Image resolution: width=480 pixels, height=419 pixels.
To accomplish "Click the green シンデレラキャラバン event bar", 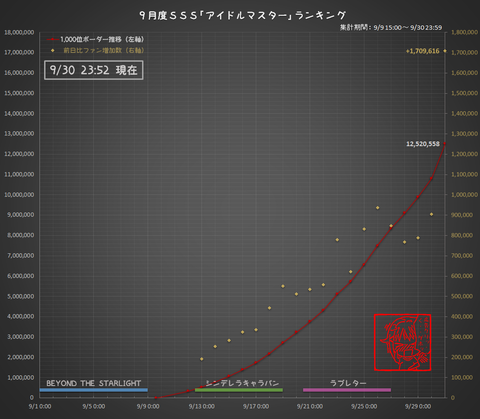I will [239, 390].
